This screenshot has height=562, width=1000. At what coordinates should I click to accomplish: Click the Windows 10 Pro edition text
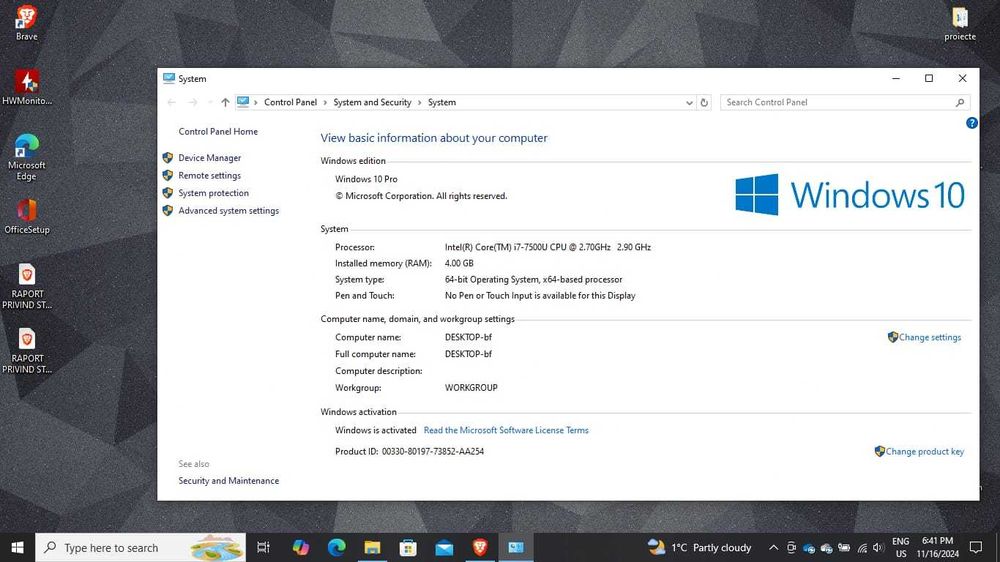pyautogui.click(x=366, y=179)
